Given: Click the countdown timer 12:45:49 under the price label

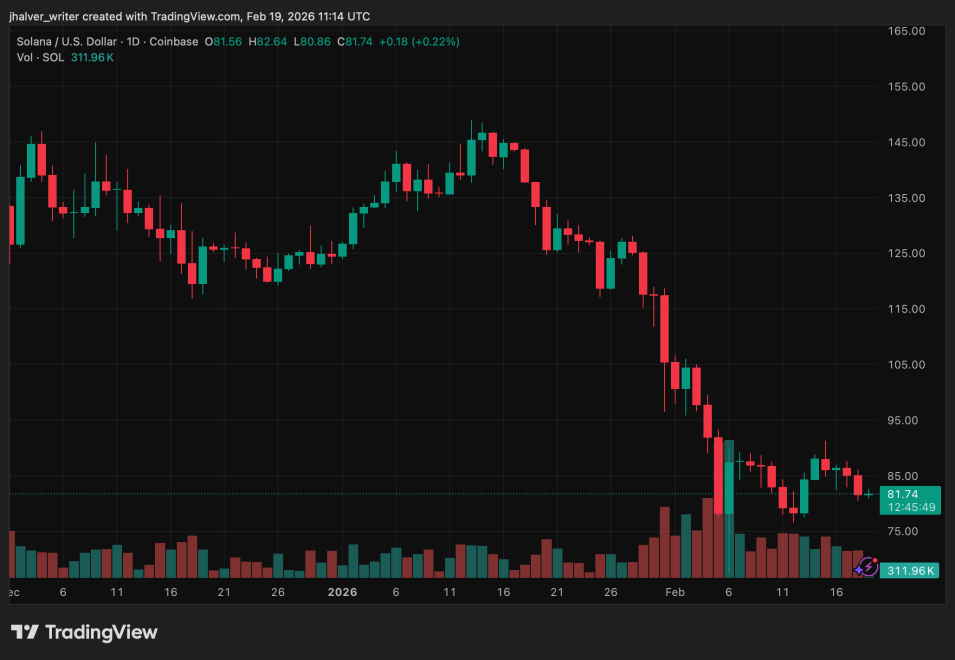Looking at the screenshot, I should (912, 507).
